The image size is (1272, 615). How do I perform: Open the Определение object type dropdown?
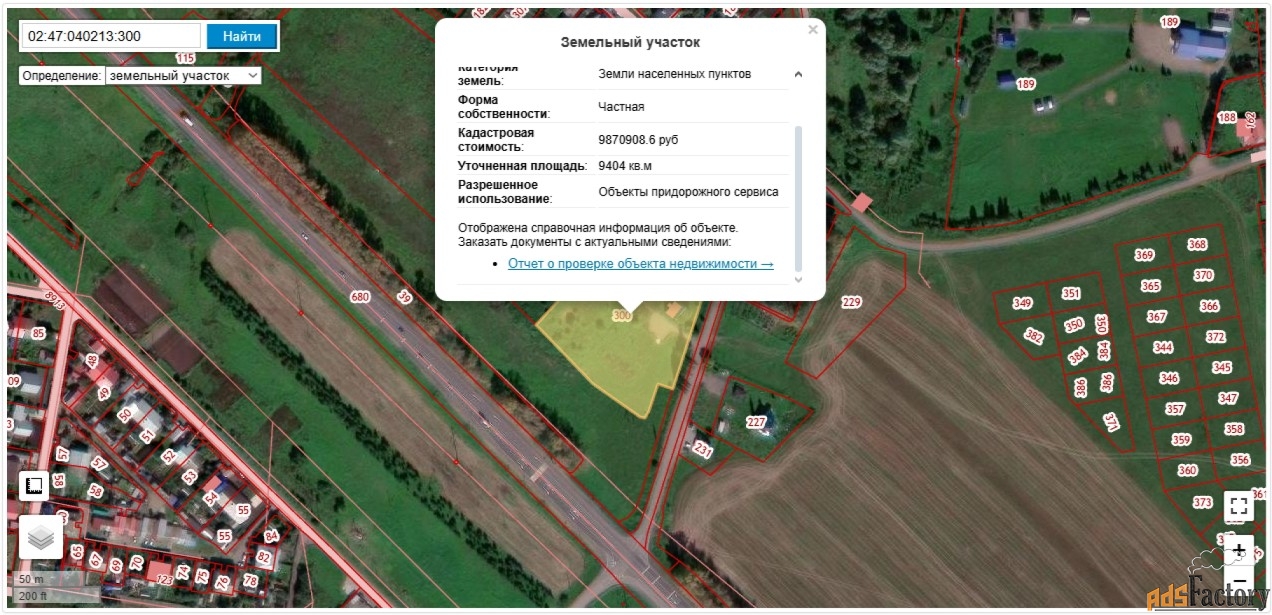tap(183, 75)
